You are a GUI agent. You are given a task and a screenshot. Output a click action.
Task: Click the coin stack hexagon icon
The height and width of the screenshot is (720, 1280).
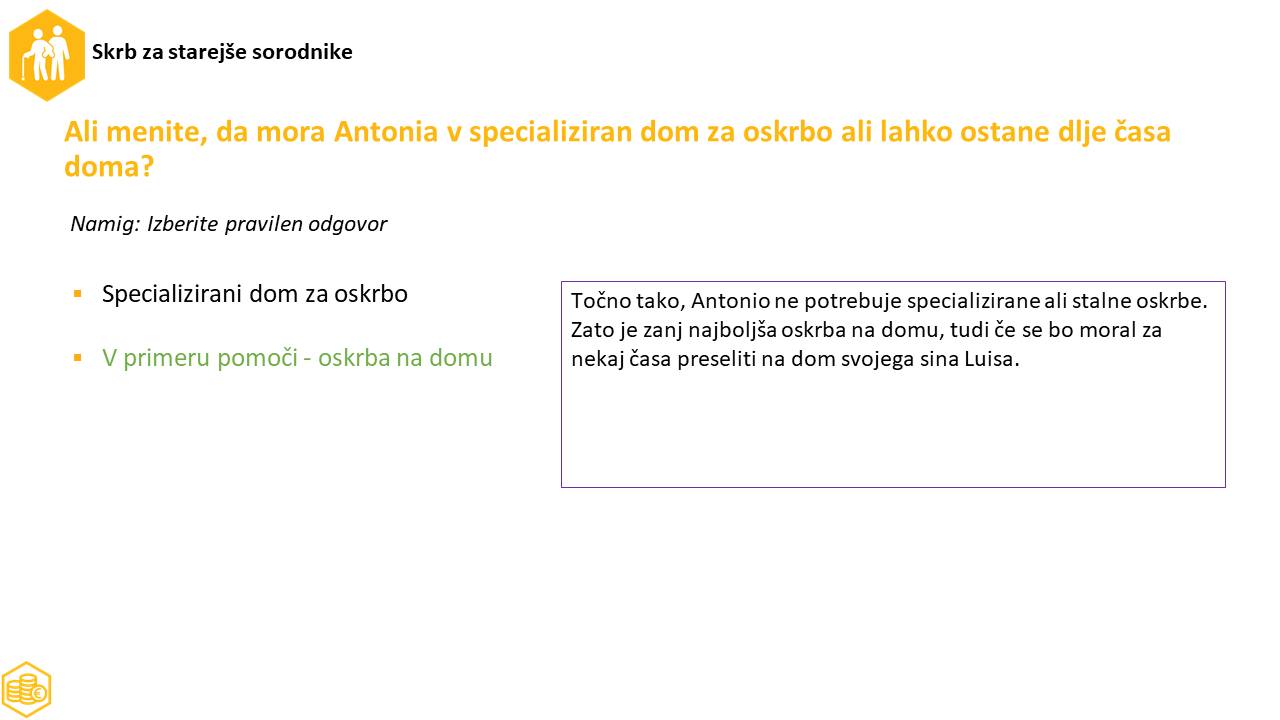point(26,689)
